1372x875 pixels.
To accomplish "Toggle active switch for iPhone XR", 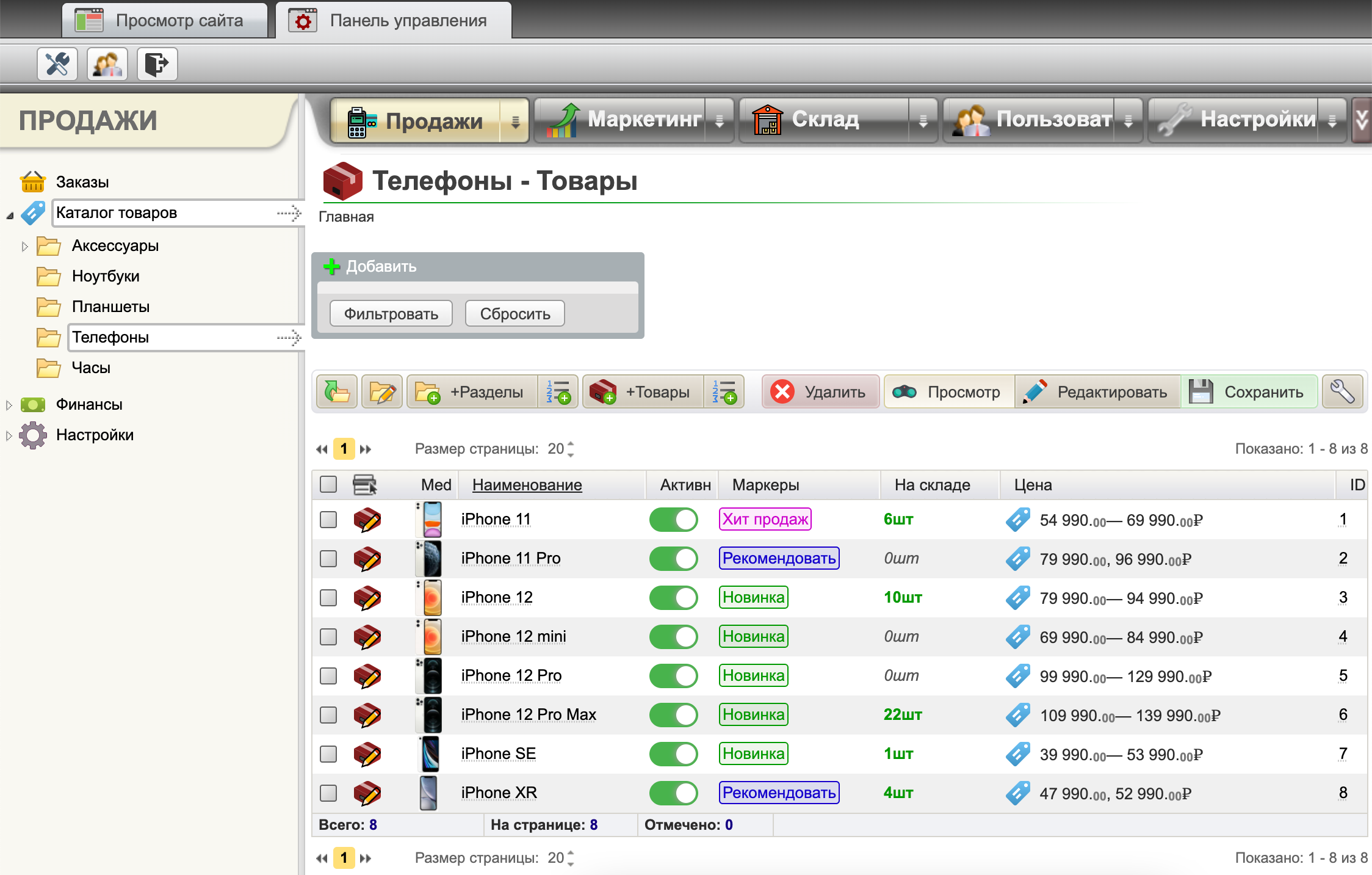I will click(674, 793).
